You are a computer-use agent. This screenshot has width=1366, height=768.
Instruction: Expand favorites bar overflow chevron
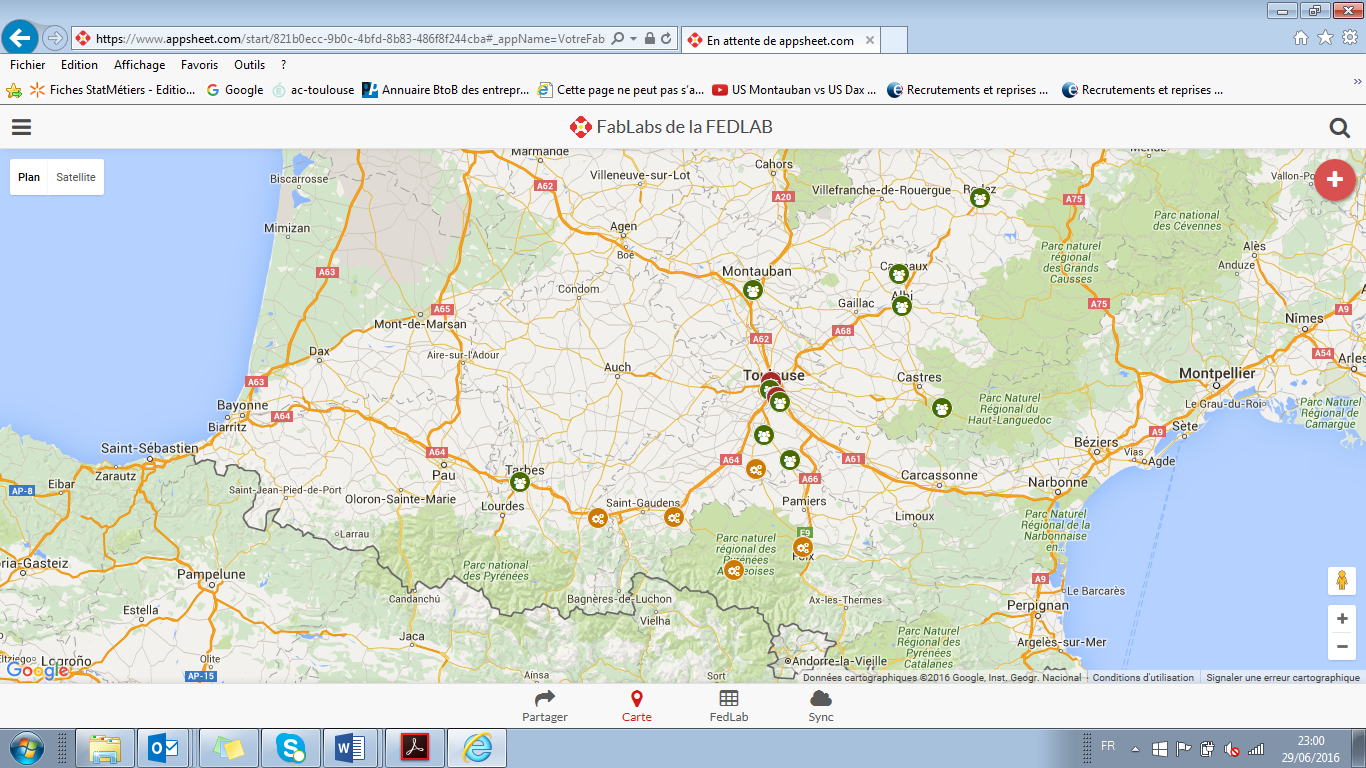1358,81
